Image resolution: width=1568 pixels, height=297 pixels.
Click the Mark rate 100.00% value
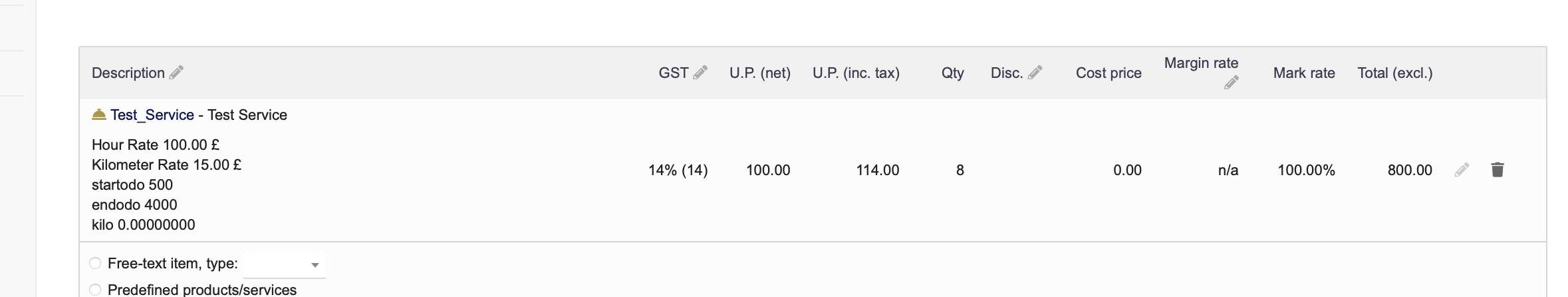point(1306,170)
